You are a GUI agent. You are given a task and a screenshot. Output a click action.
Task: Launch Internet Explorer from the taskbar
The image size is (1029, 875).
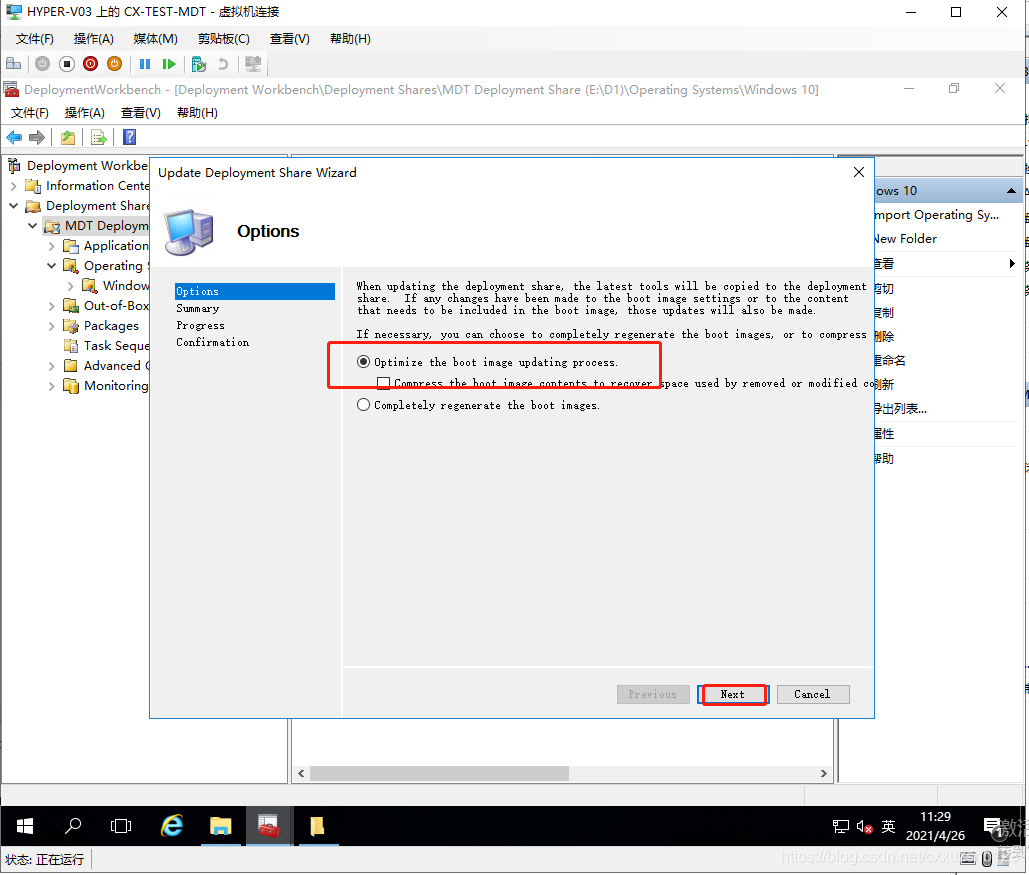[172, 826]
